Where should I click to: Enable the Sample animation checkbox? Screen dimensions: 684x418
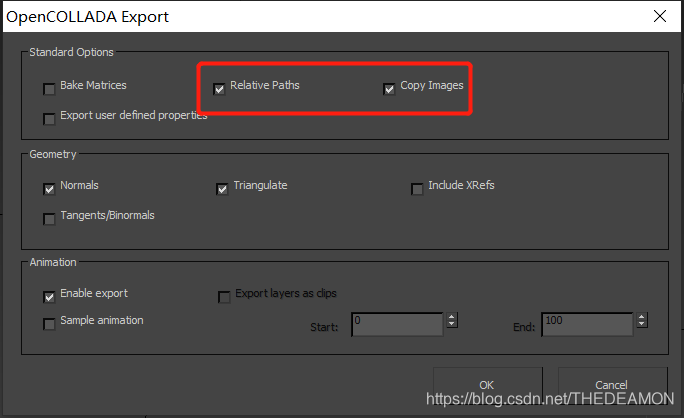coord(49,324)
